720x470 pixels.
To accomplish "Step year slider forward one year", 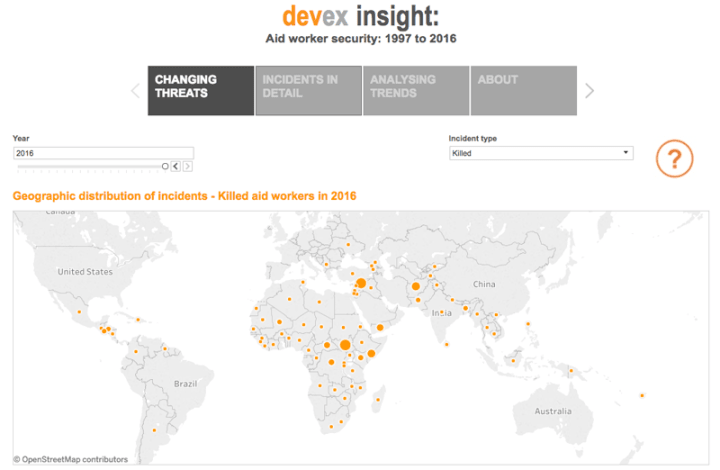I will pos(187,166).
